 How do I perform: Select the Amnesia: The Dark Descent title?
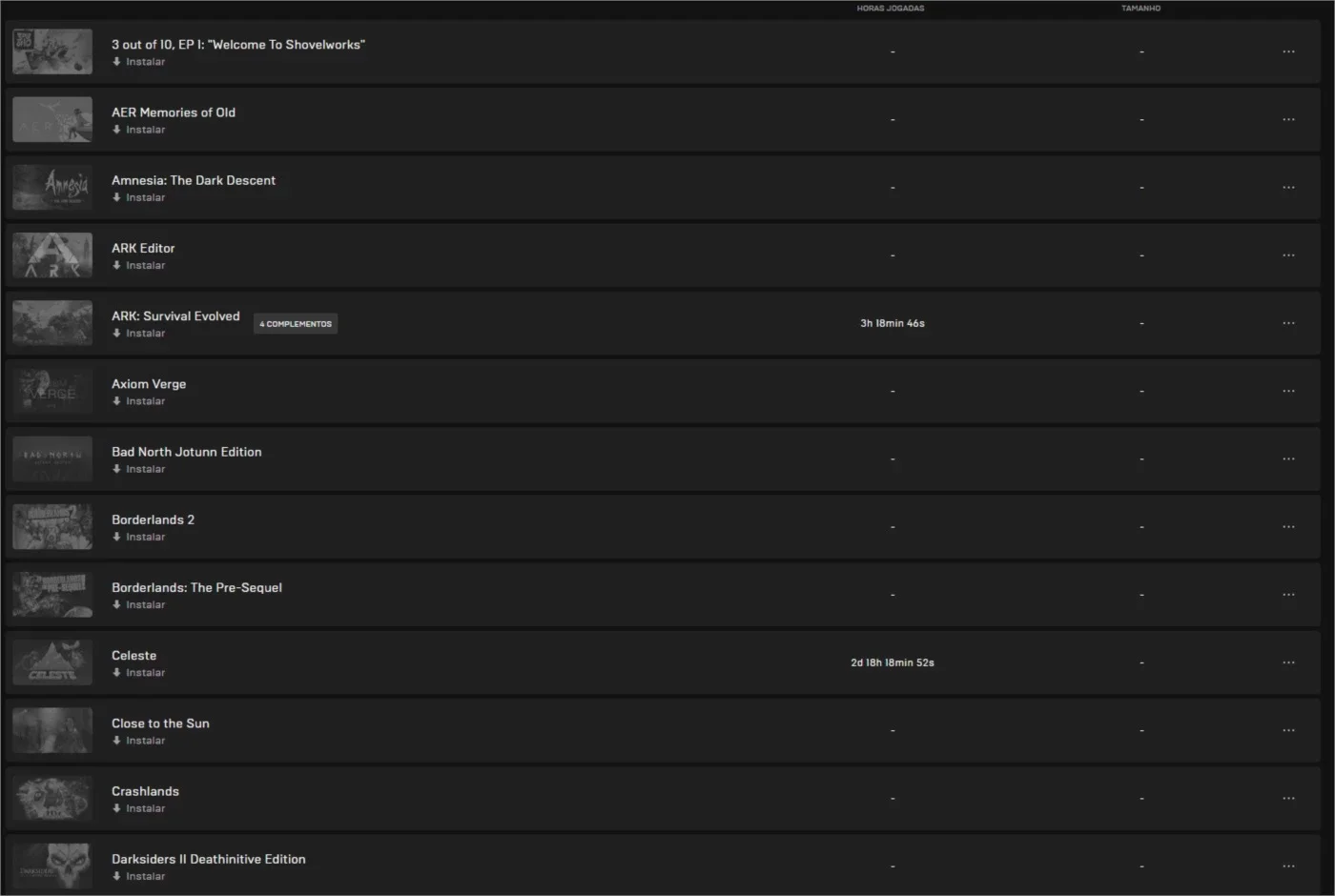[x=194, y=180]
